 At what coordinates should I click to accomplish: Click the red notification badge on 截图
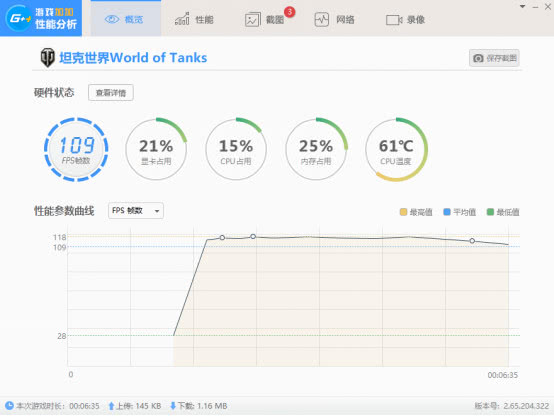[x=289, y=12]
